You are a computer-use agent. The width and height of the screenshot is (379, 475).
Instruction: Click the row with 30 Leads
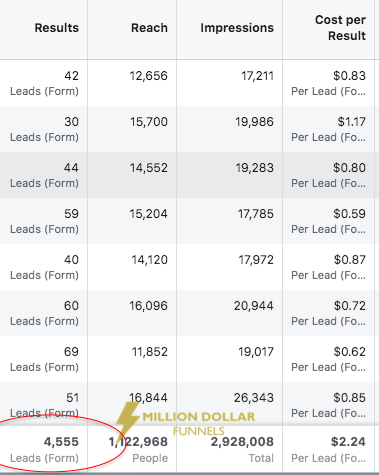pos(187,129)
